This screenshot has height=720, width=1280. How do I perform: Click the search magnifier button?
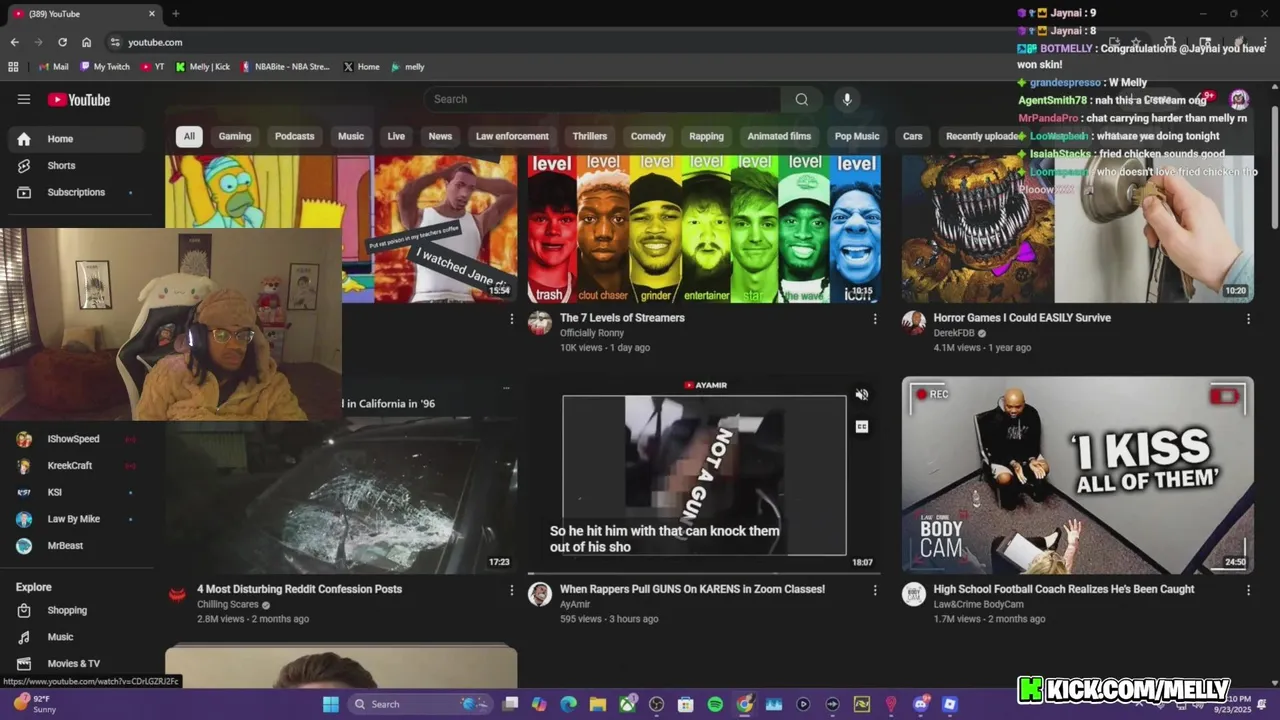[801, 99]
